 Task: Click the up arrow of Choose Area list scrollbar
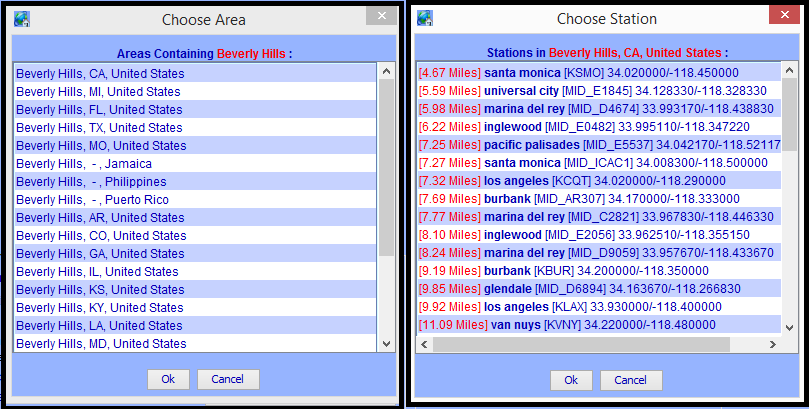386,72
